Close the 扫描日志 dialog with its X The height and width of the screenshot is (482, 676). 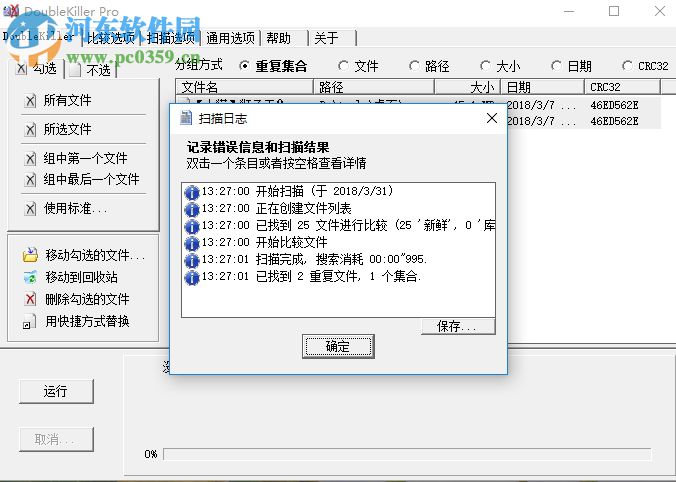pyautogui.click(x=492, y=118)
